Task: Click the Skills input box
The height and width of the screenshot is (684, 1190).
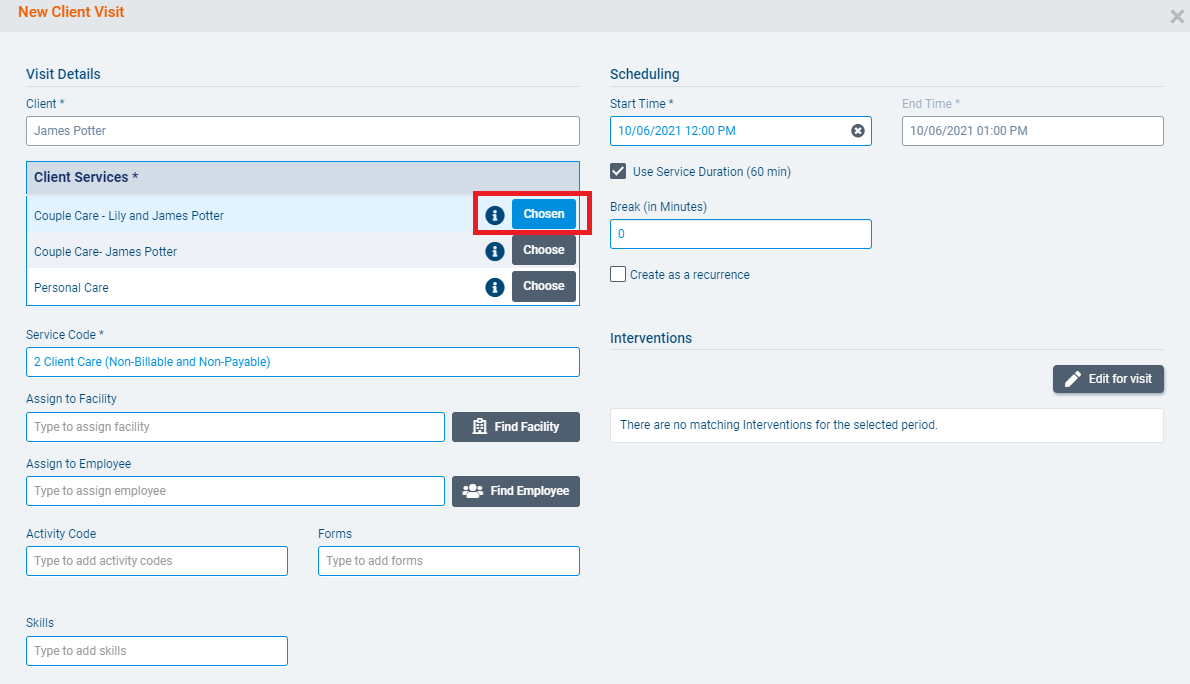Action: tap(156, 650)
